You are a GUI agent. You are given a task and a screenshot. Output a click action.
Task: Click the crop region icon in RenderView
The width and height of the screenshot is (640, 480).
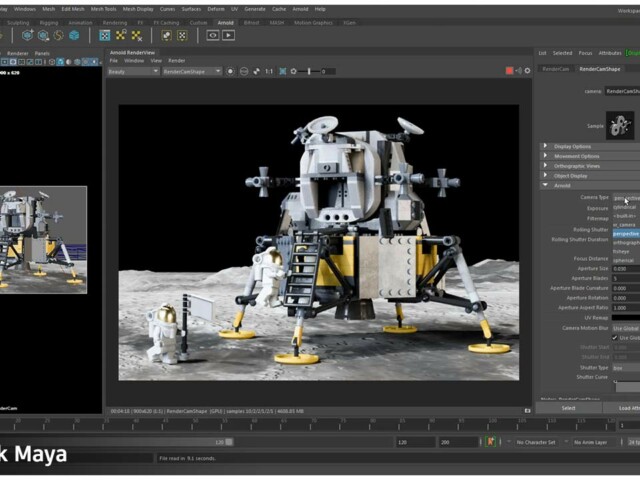pos(283,71)
